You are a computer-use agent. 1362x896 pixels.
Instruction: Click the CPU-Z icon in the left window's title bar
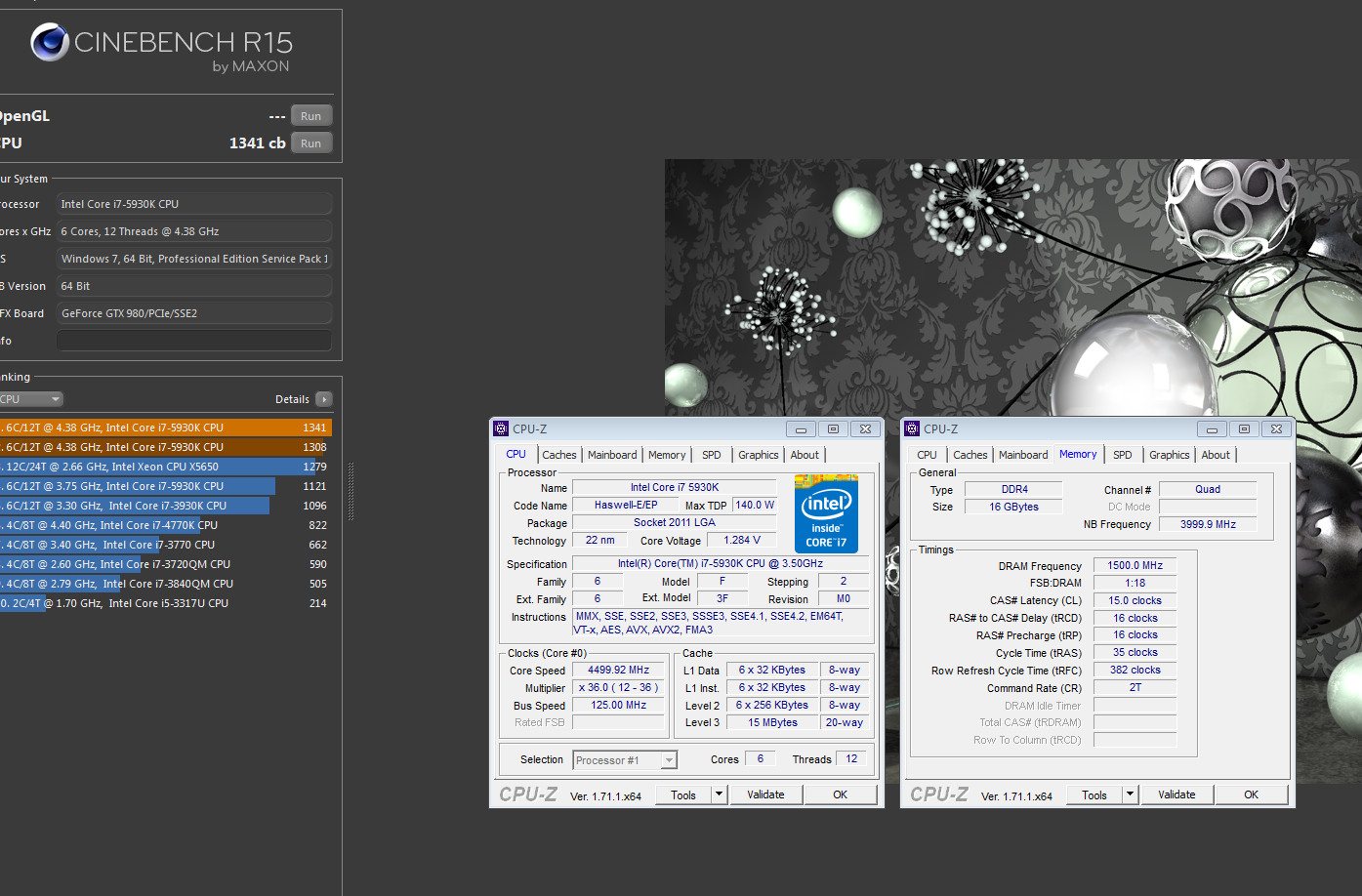501,428
